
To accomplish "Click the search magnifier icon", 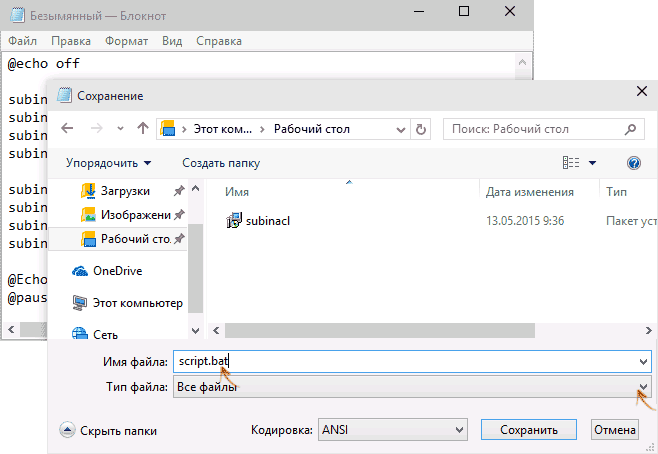I will (630, 129).
